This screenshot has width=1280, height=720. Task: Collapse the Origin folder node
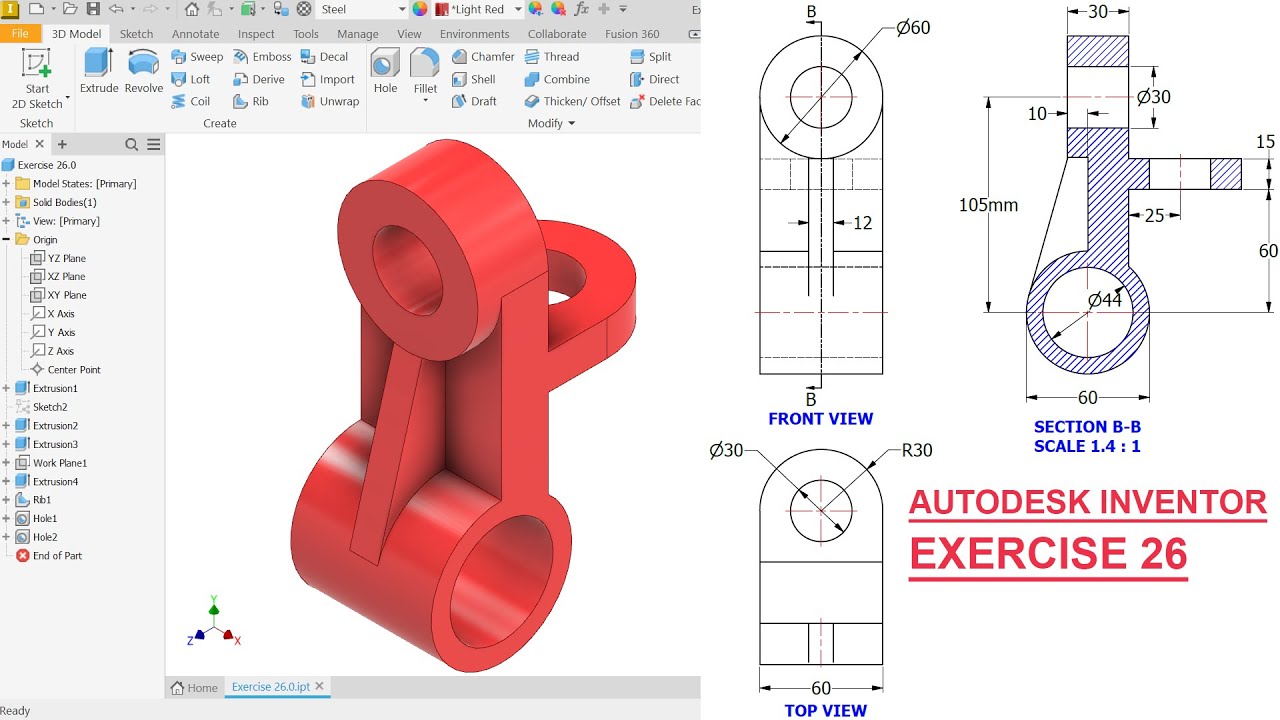tap(7, 240)
